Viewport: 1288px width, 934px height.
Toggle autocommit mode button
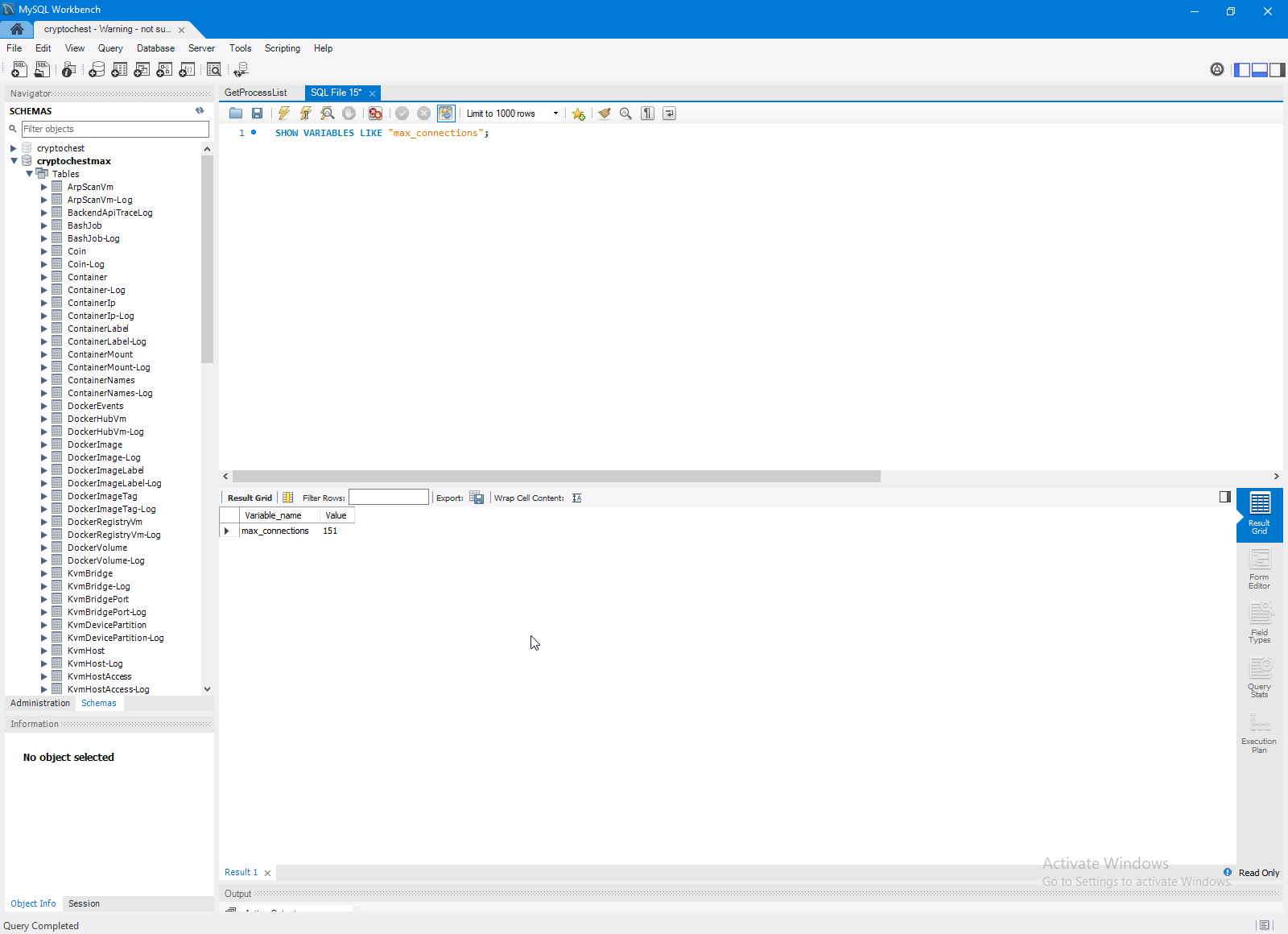[446, 114]
